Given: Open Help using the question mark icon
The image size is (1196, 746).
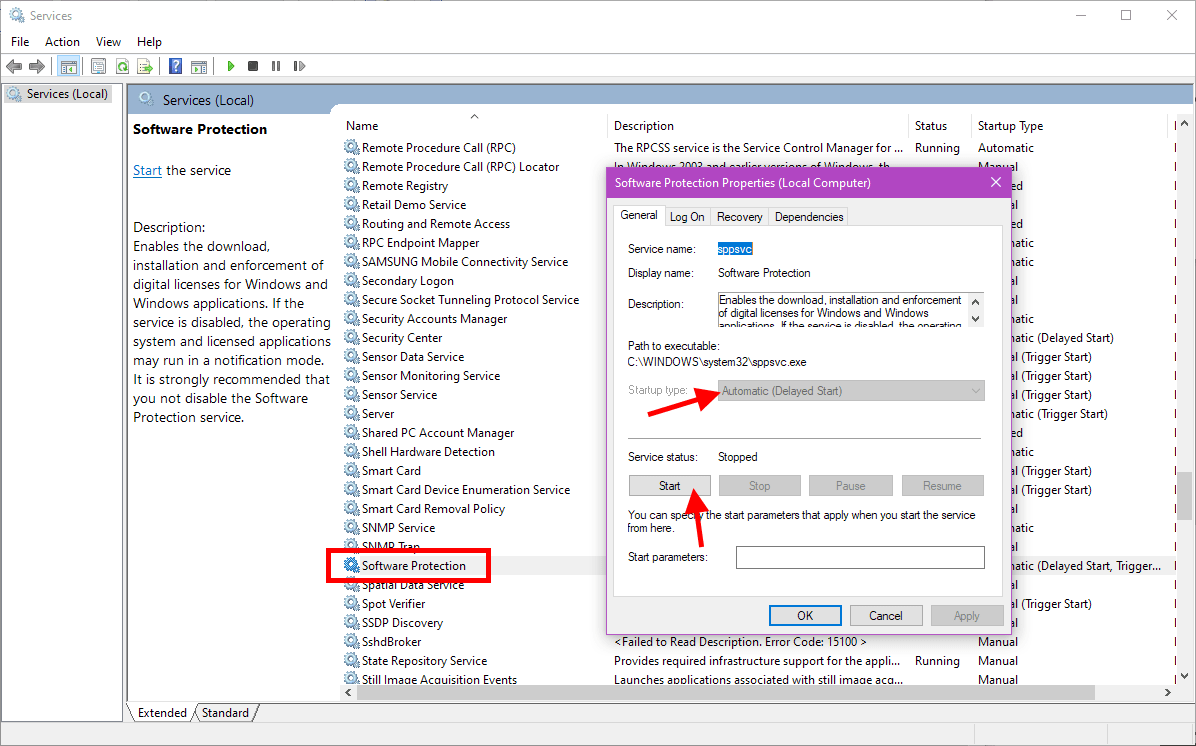Looking at the screenshot, I should (x=174, y=66).
